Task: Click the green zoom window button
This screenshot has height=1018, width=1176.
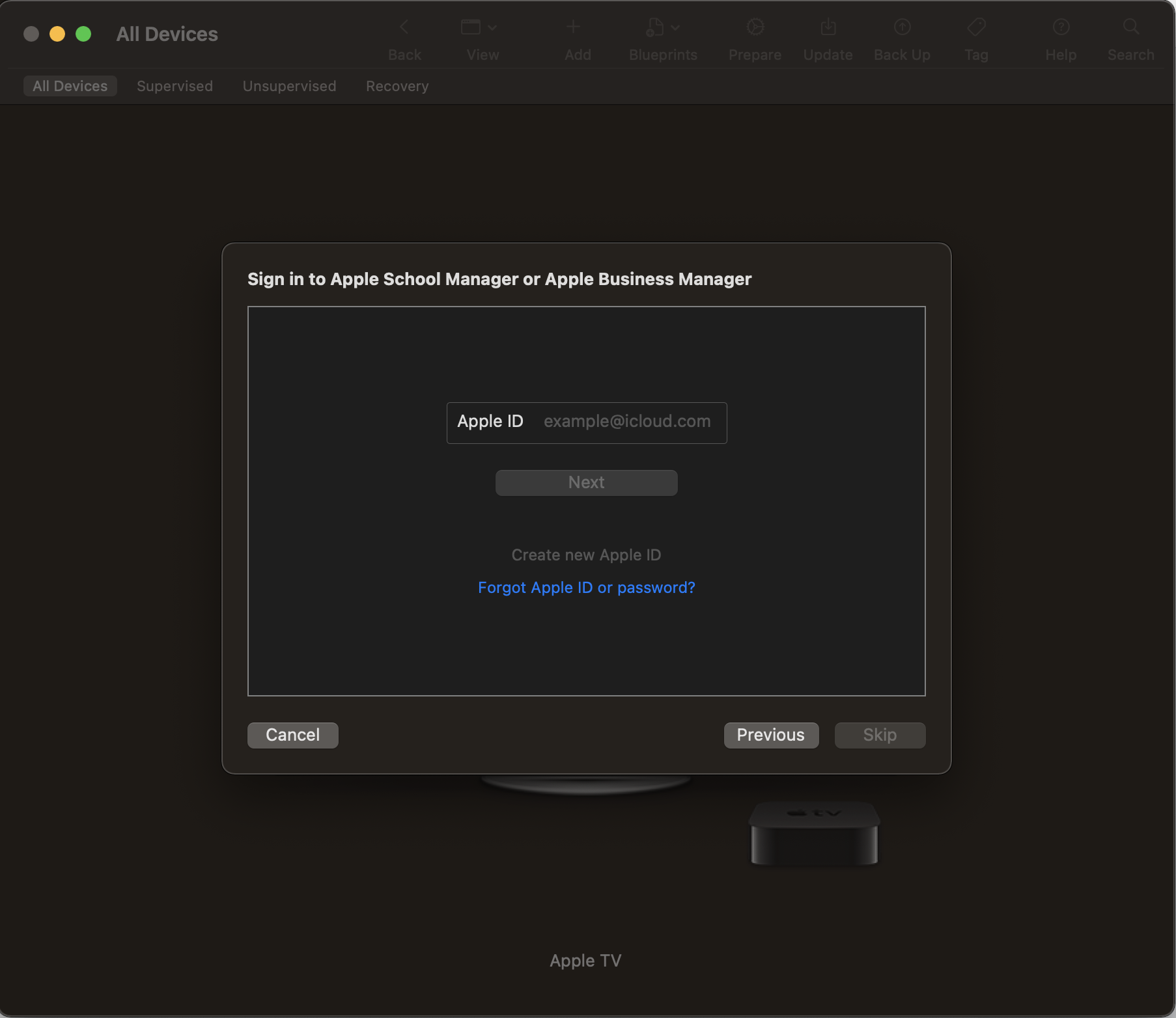Action: [x=83, y=34]
